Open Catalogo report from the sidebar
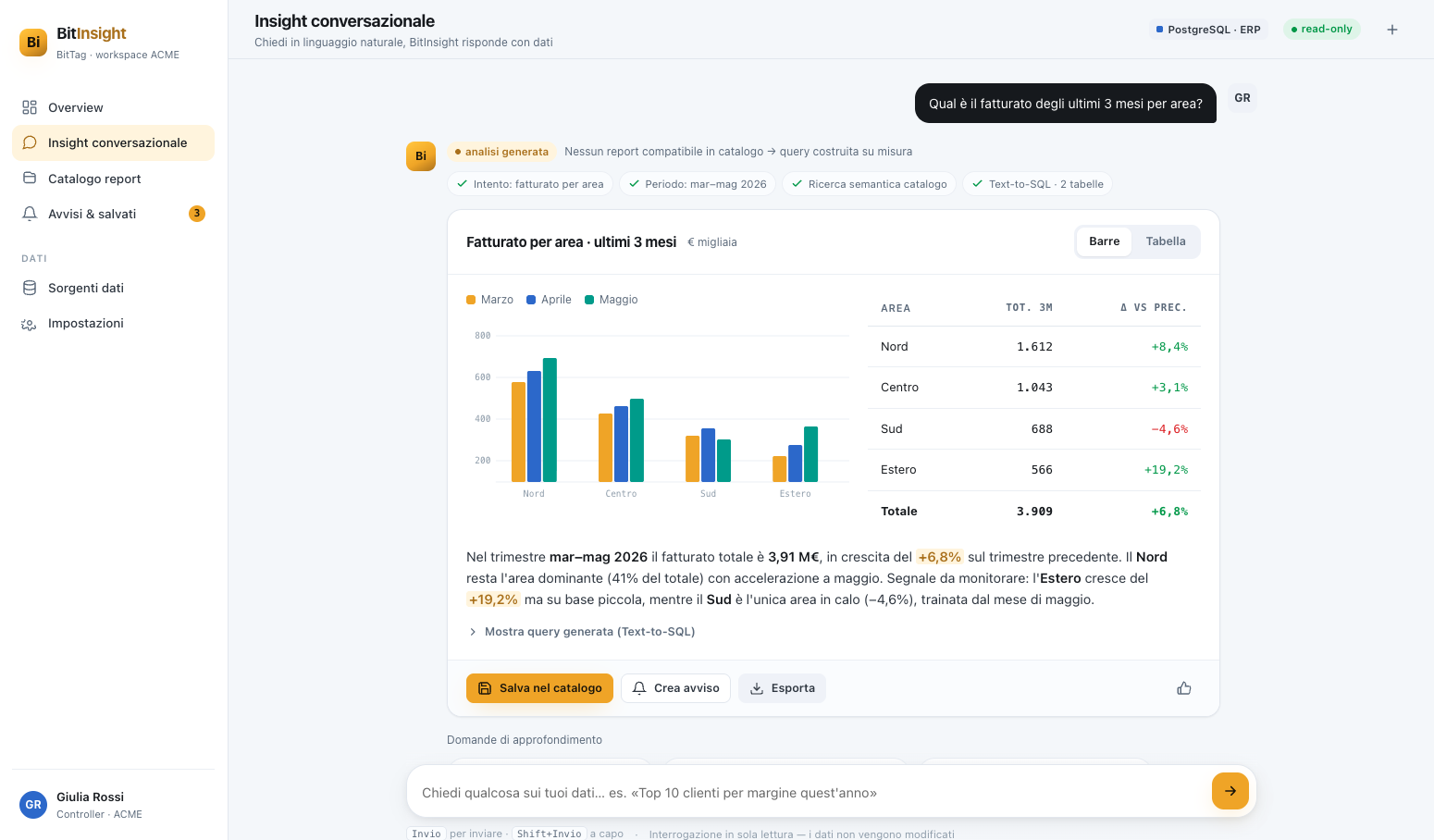This screenshot has height=840, width=1434. 113,179
